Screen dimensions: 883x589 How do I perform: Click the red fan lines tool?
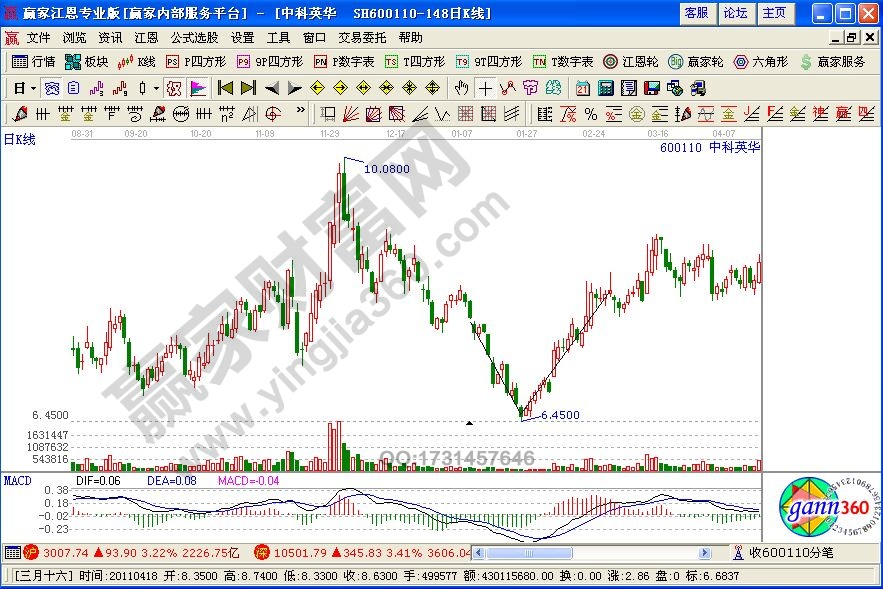[x=351, y=114]
